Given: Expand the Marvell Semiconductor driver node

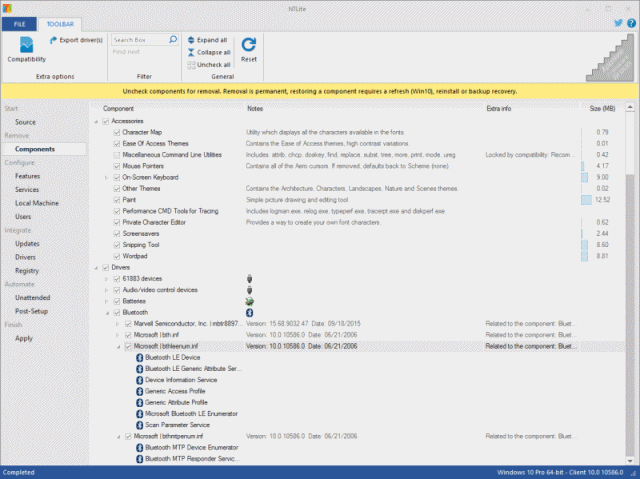Looking at the screenshot, I should [118, 324].
